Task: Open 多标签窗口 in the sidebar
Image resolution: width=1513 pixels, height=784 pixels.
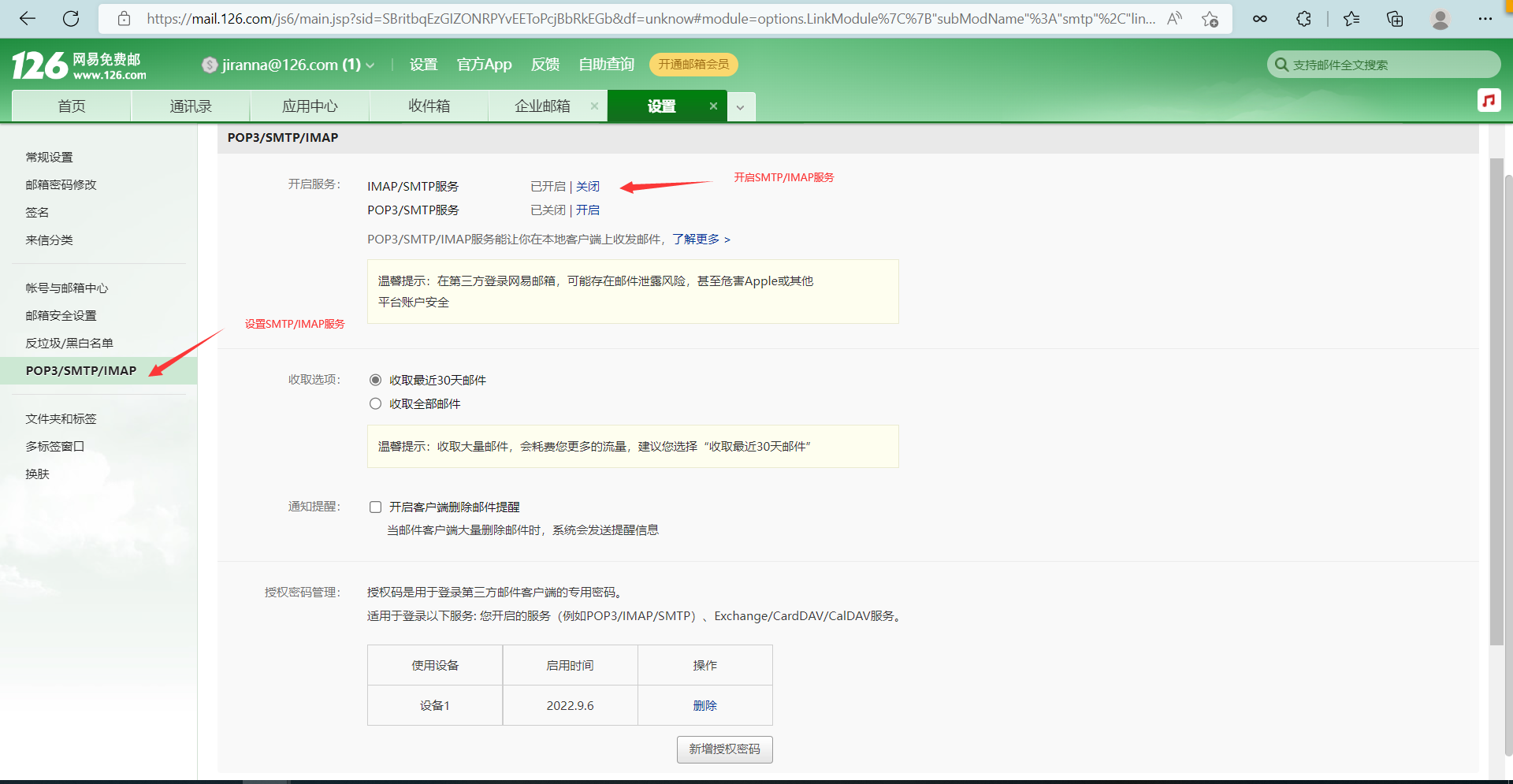Action: (54, 446)
